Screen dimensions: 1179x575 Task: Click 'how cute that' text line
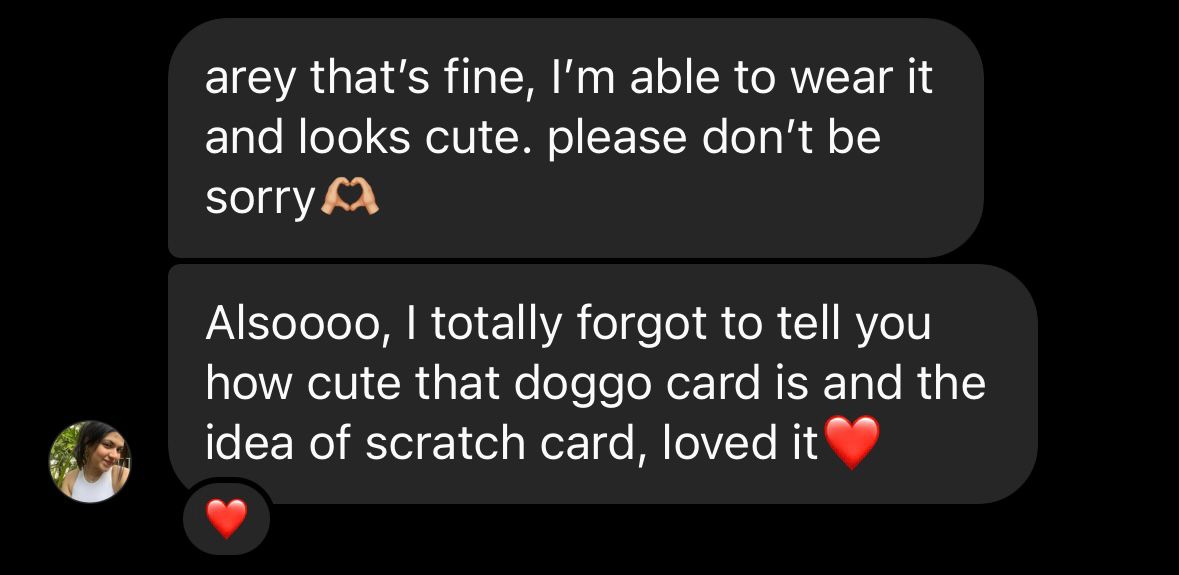[353, 383]
